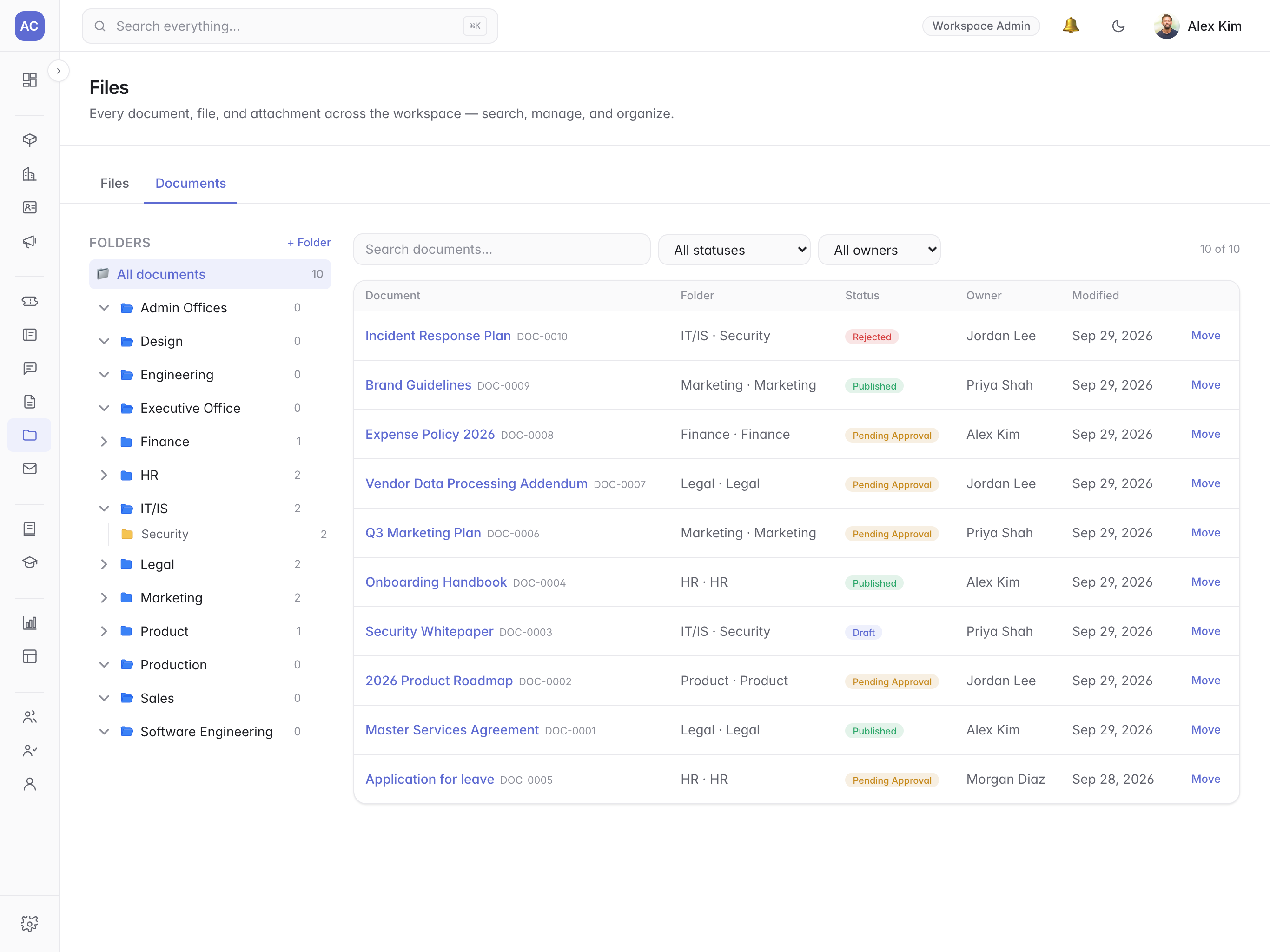Image resolution: width=1270 pixels, height=952 pixels.
Task: Click the AC workspace logo
Action: click(x=29, y=26)
